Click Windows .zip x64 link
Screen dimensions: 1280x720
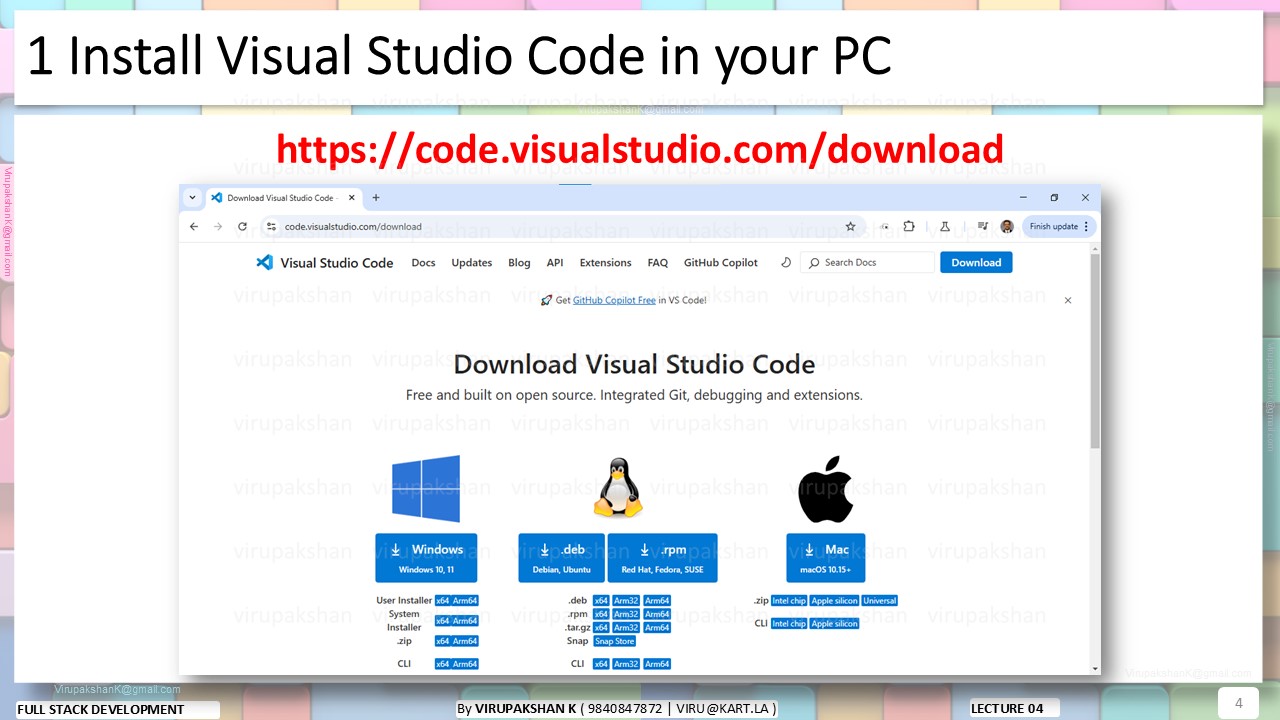442,641
